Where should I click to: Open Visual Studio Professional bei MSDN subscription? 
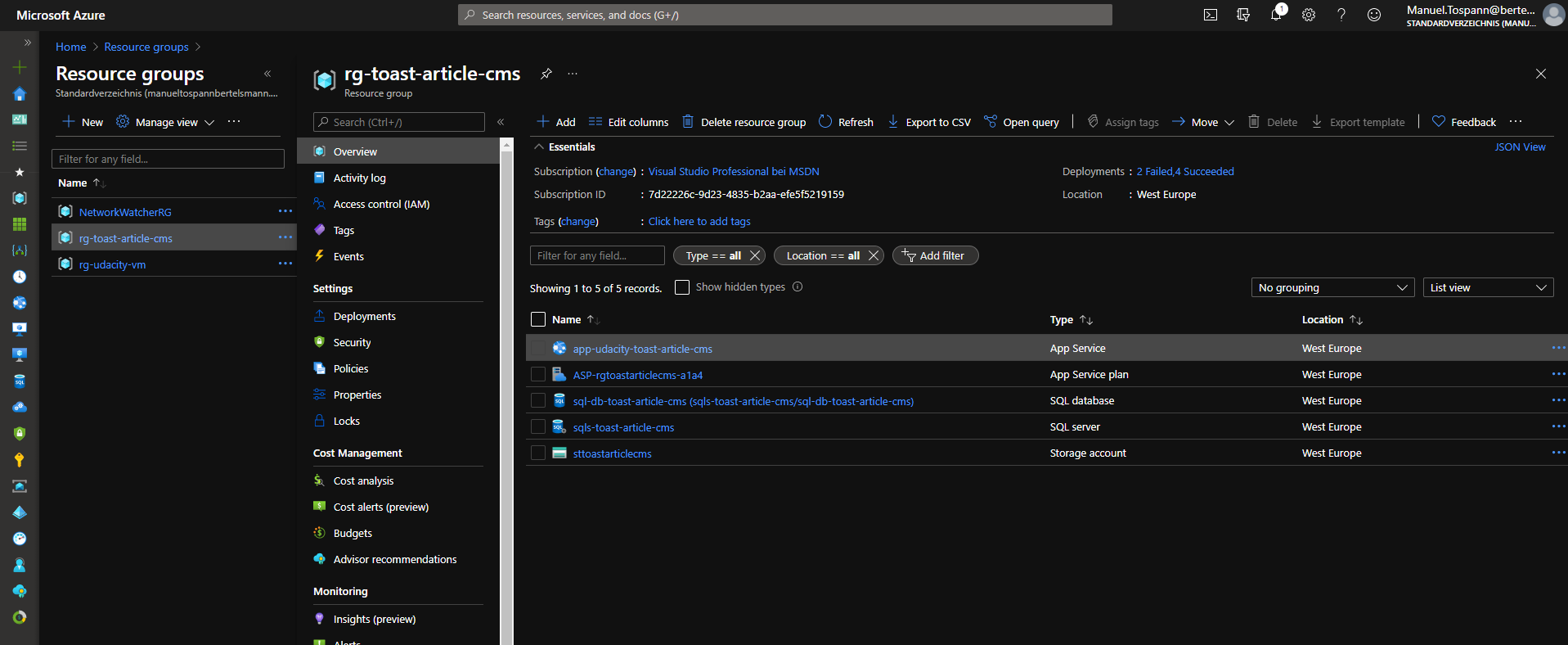point(734,172)
